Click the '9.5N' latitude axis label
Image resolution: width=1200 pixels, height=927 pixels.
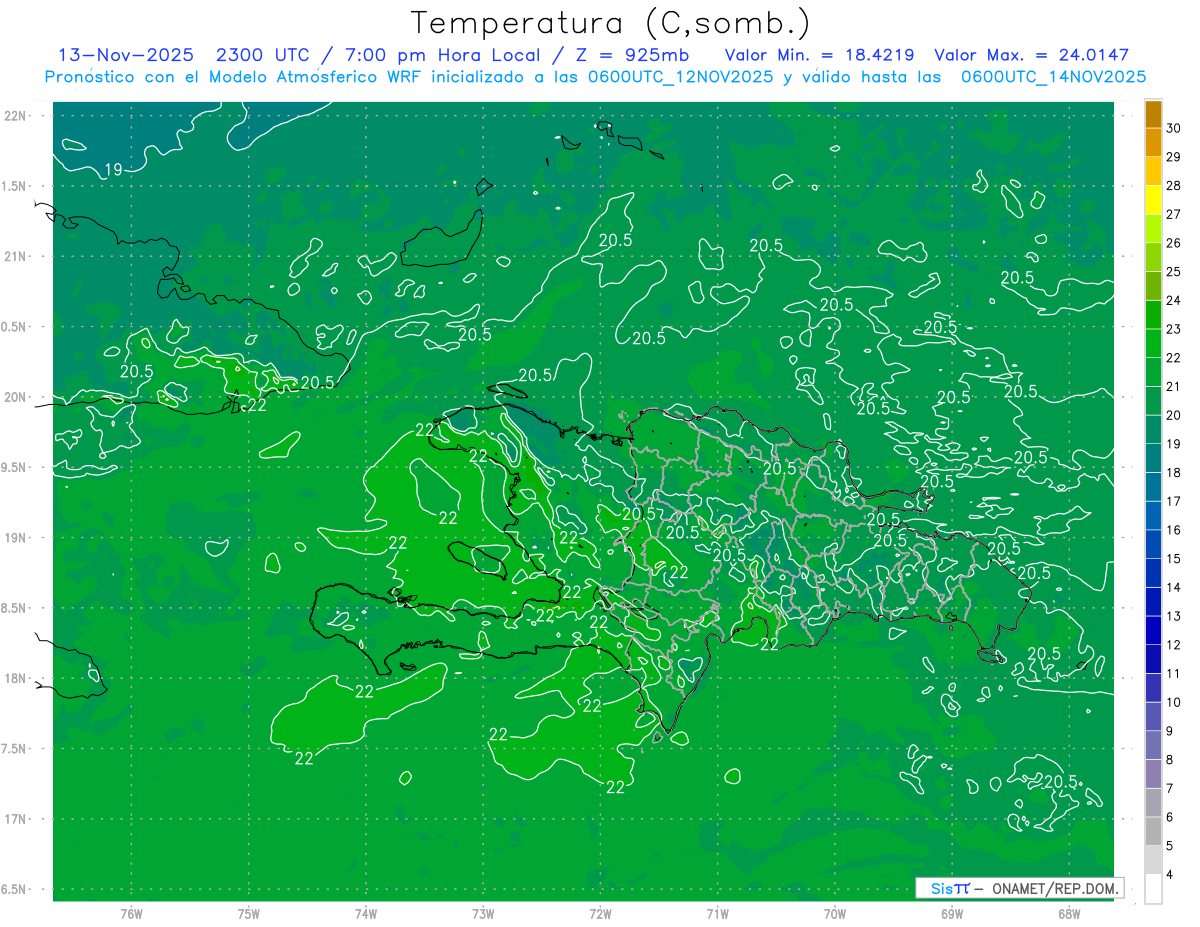14,467
